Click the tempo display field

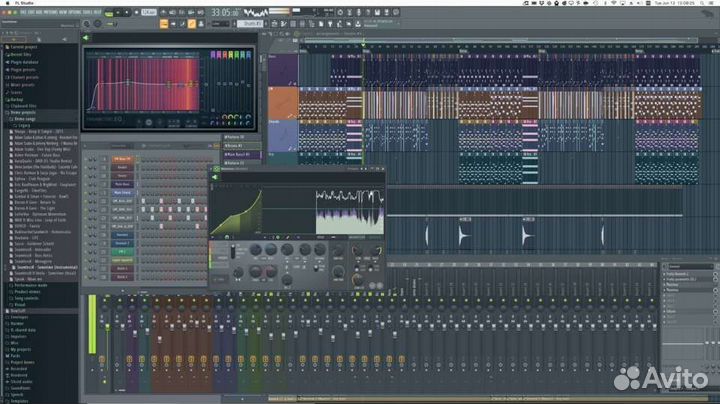(149, 12)
